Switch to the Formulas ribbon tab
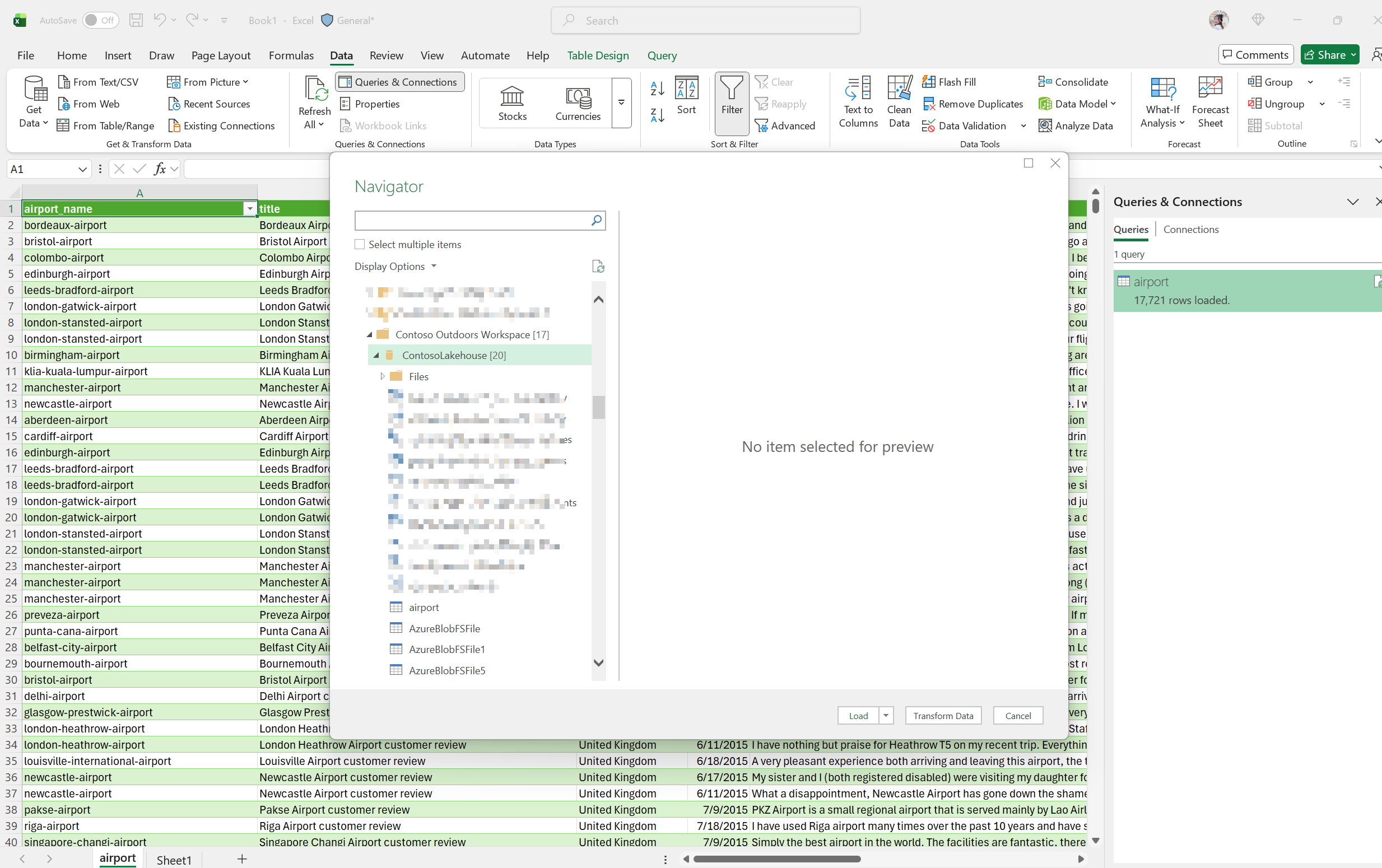The height and width of the screenshot is (868, 1382). pyautogui.click(x=291, y=55)
